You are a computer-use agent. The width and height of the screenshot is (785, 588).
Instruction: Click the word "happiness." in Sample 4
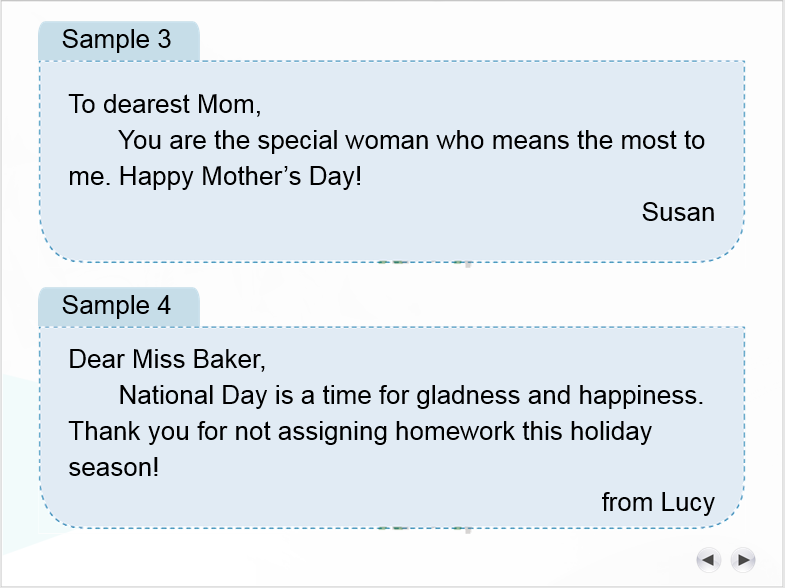(x=641, y=395)
